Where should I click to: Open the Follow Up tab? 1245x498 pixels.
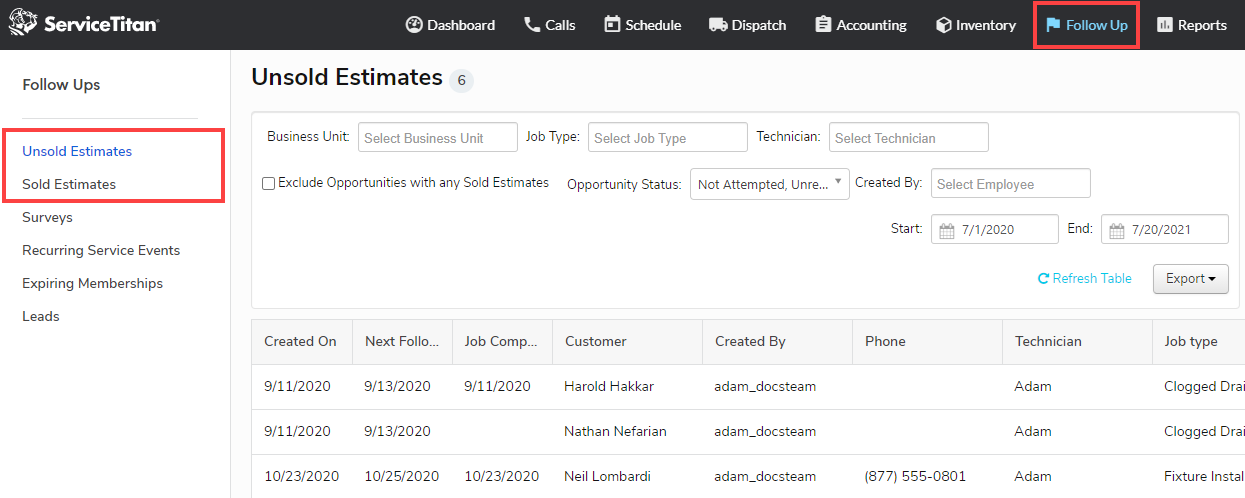[x=1086, y=25]
